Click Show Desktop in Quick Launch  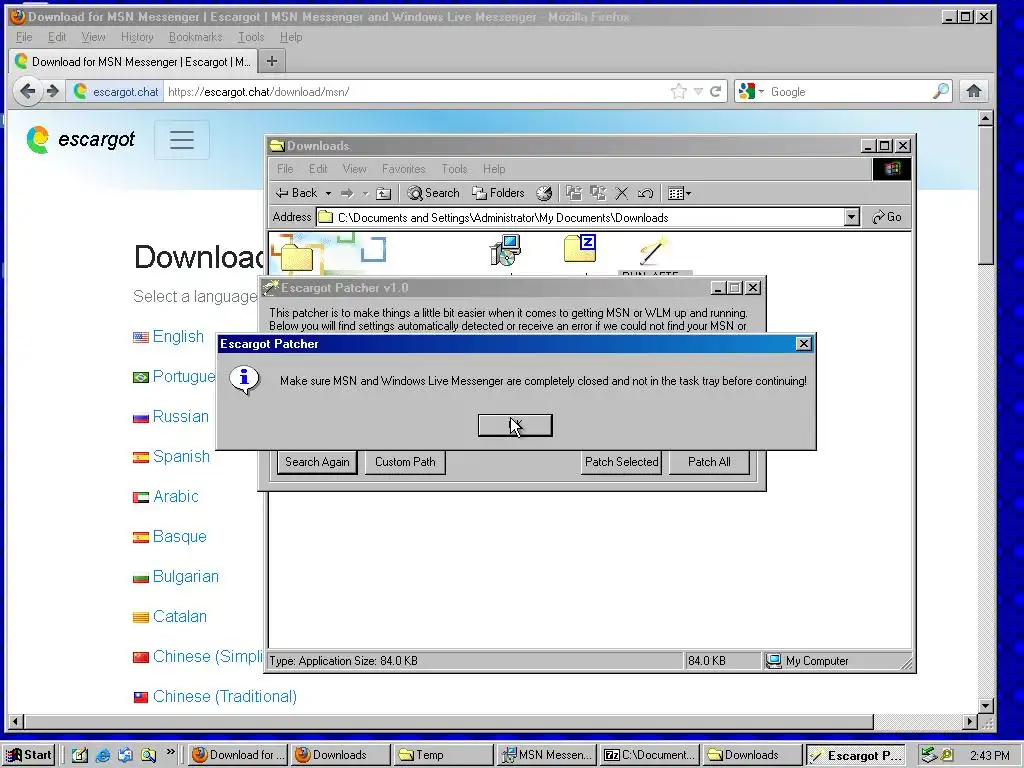pyautogui.click(x=79, y=755)
